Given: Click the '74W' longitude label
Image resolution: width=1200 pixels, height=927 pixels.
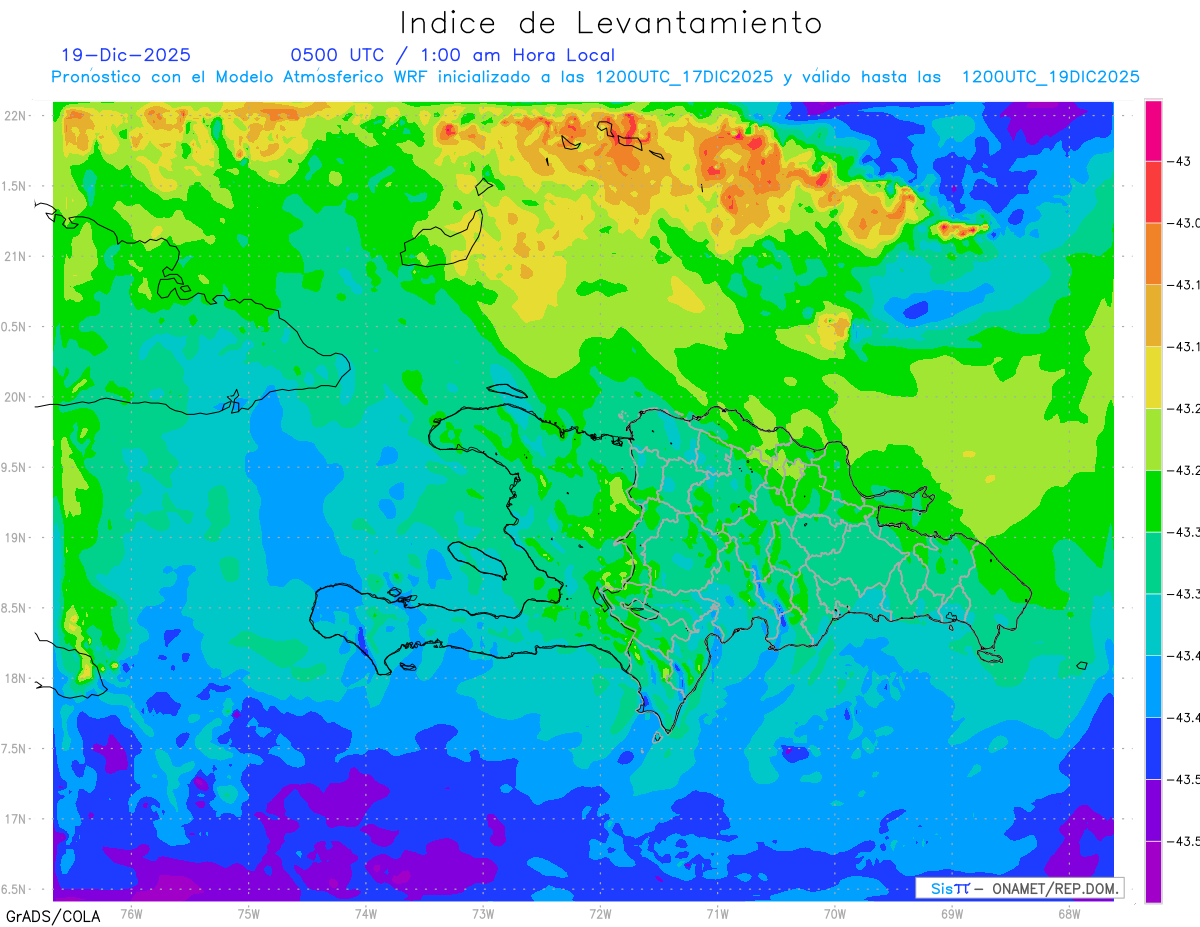Looking at the screenshot, I should click(366, 913).
